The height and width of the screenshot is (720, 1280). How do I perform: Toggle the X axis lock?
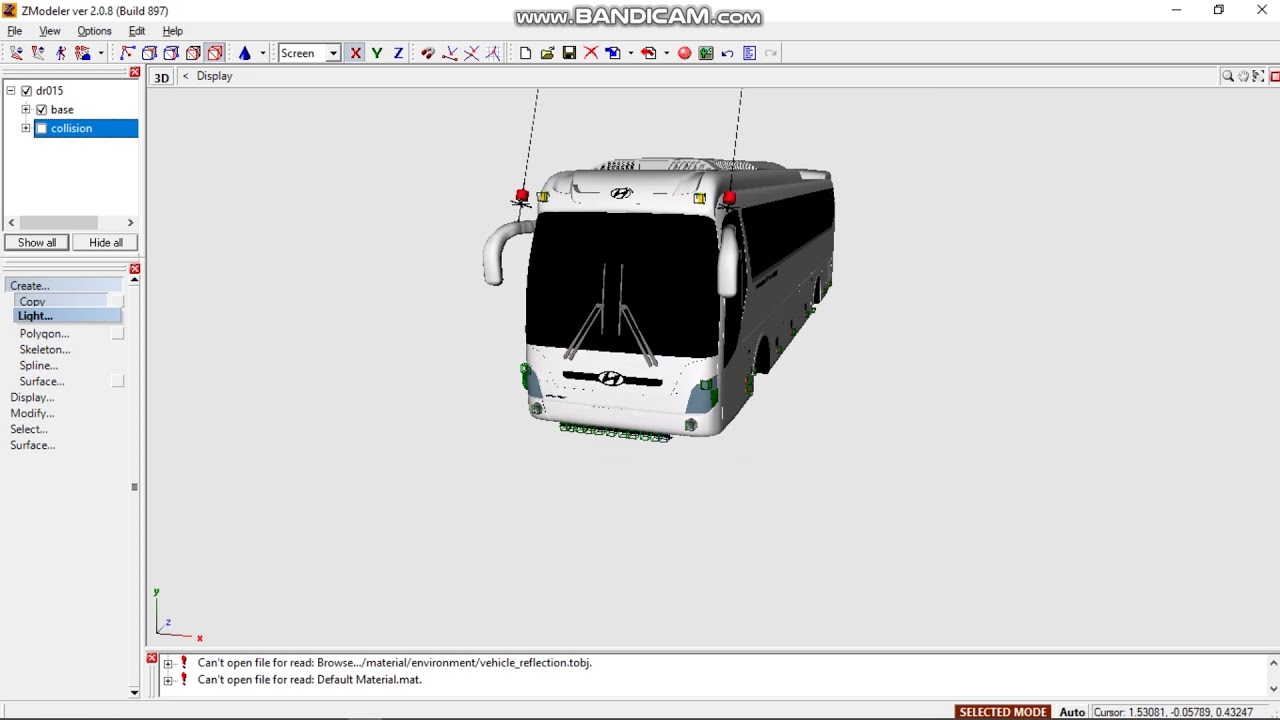[x=355, y=53]
